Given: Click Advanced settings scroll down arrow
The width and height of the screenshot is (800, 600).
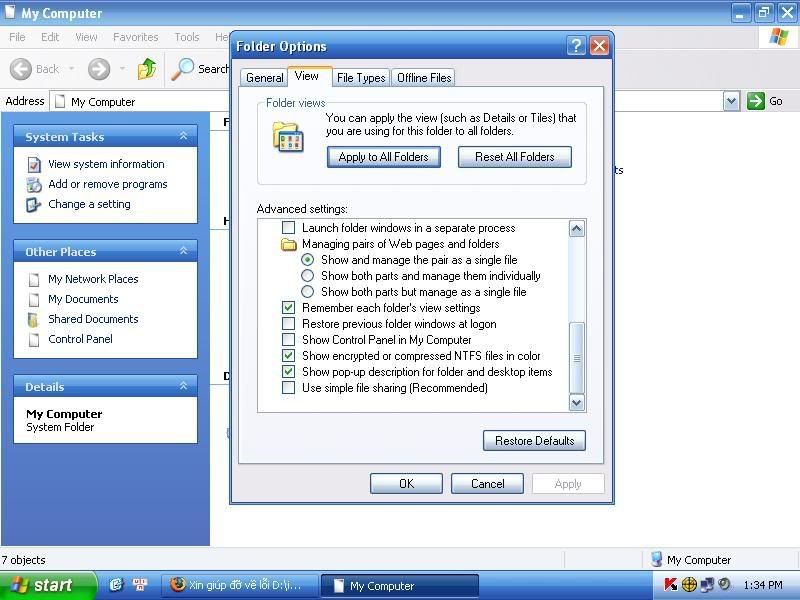Looking at the screenshot, I should (577, 403).
